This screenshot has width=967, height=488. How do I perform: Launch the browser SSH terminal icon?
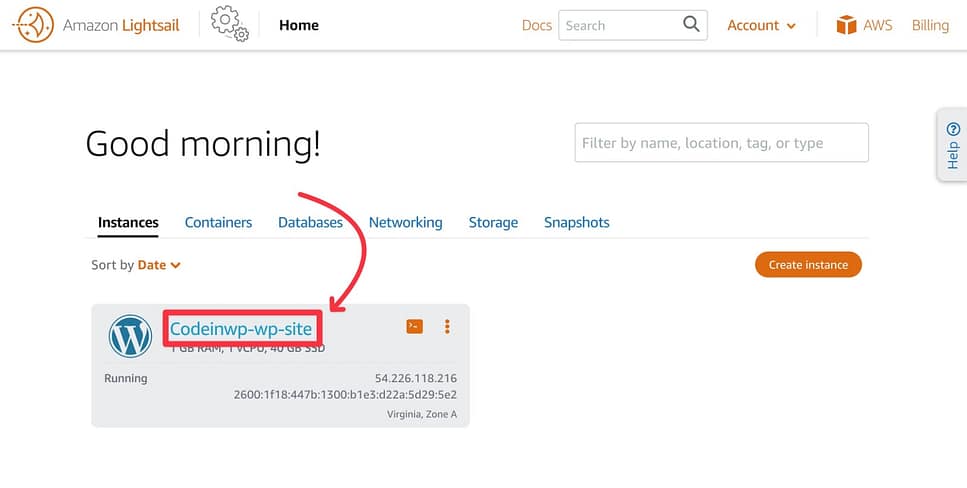click(414, 326)
